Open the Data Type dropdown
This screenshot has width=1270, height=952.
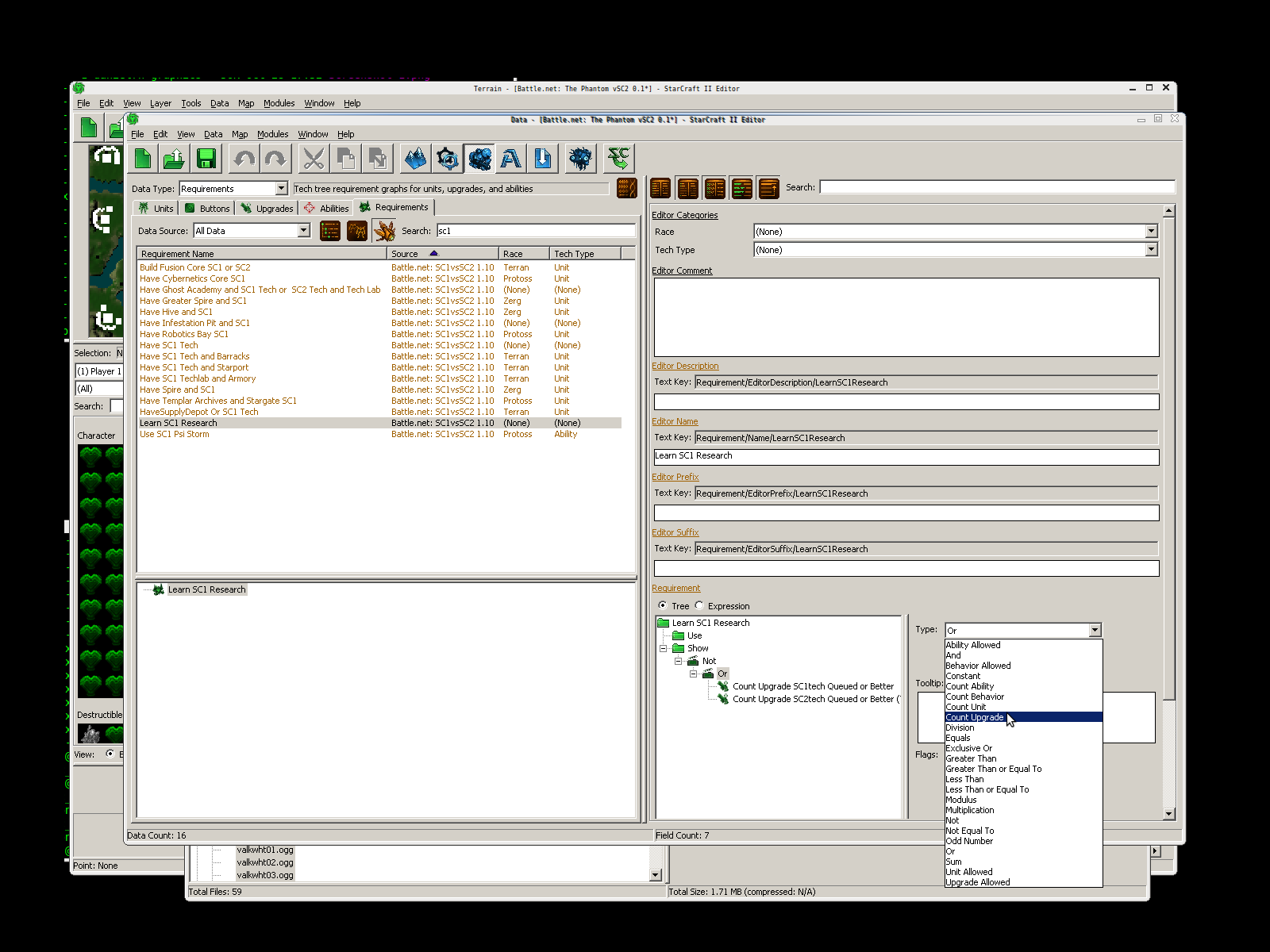pos(281,189)
